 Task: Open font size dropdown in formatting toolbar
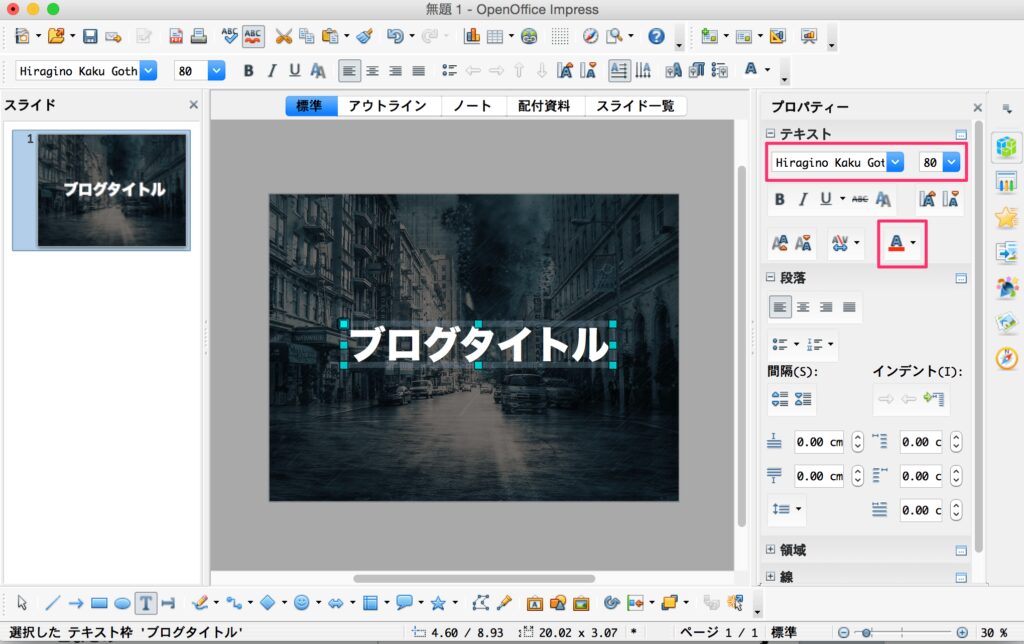pos(217,70)
